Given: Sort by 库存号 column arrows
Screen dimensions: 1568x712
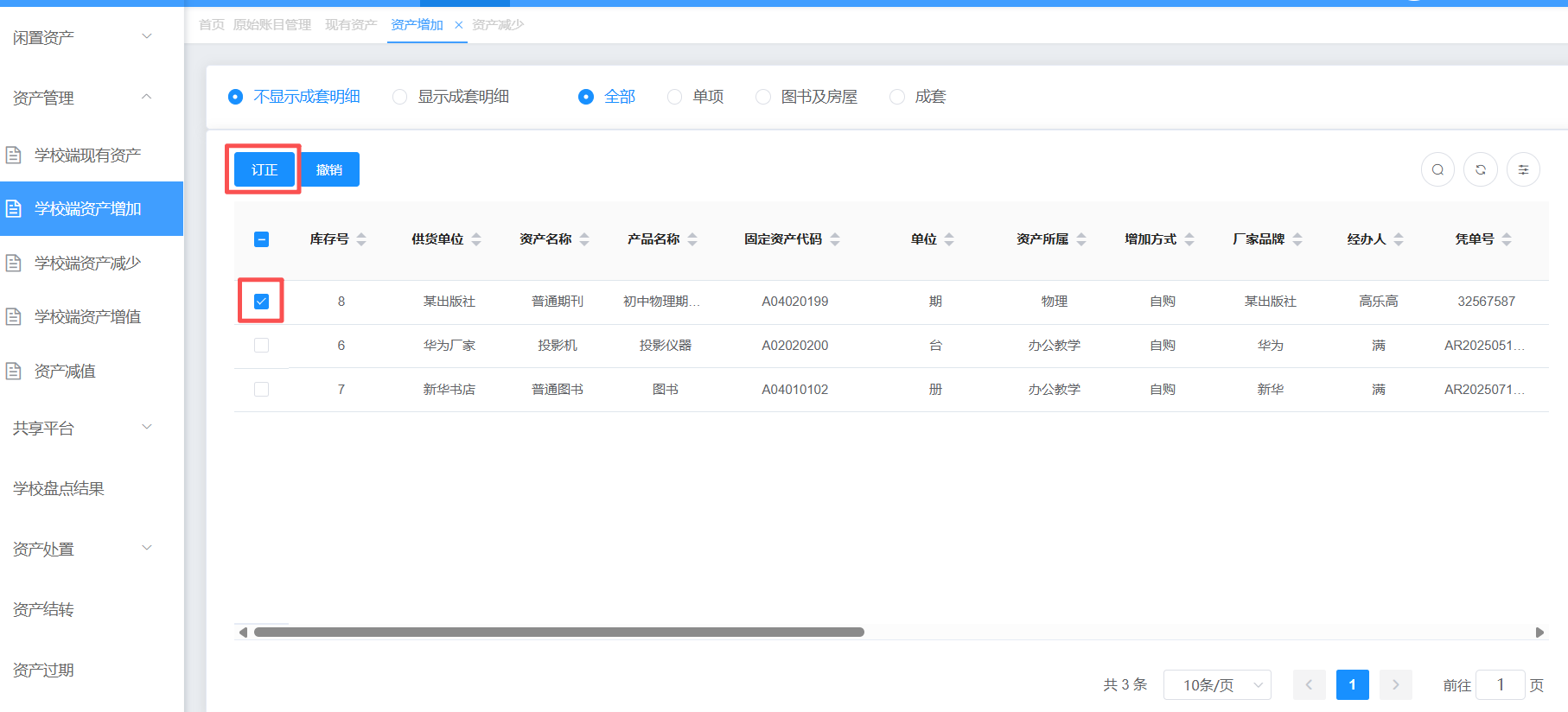Looking at the screenshot, I should (x=361, y=239).
